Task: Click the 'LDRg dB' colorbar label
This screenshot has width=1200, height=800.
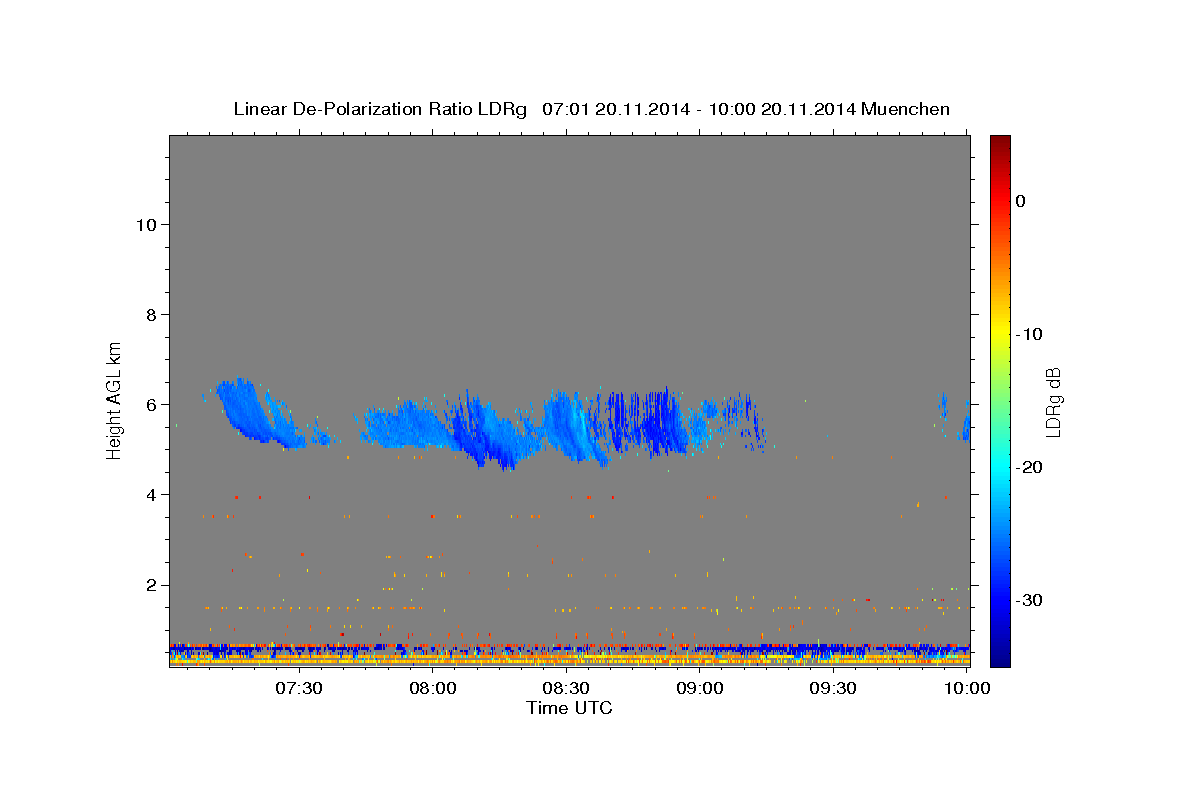Action: coord(1052,401)
